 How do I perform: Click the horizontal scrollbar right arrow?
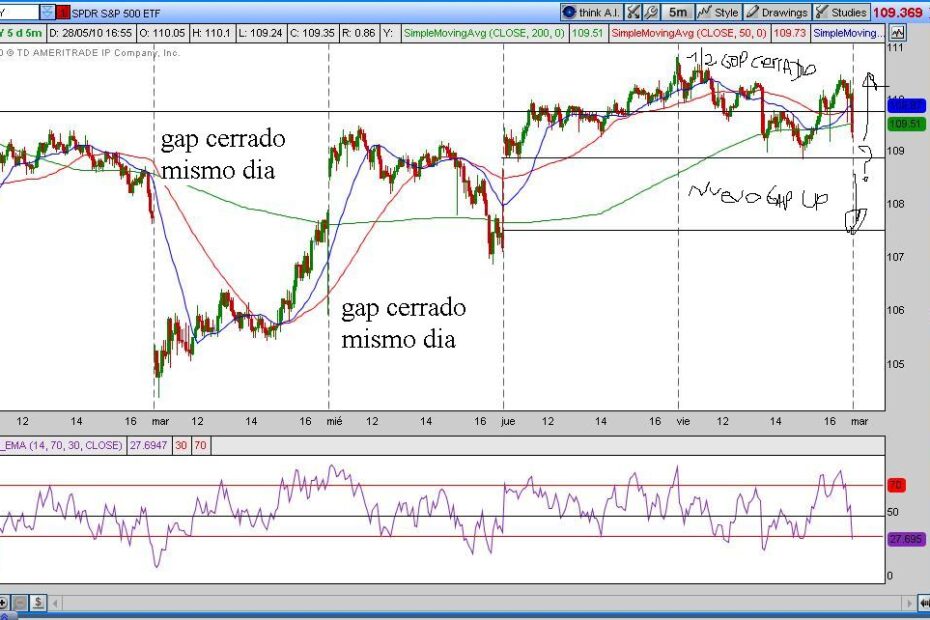click(909, 604)
